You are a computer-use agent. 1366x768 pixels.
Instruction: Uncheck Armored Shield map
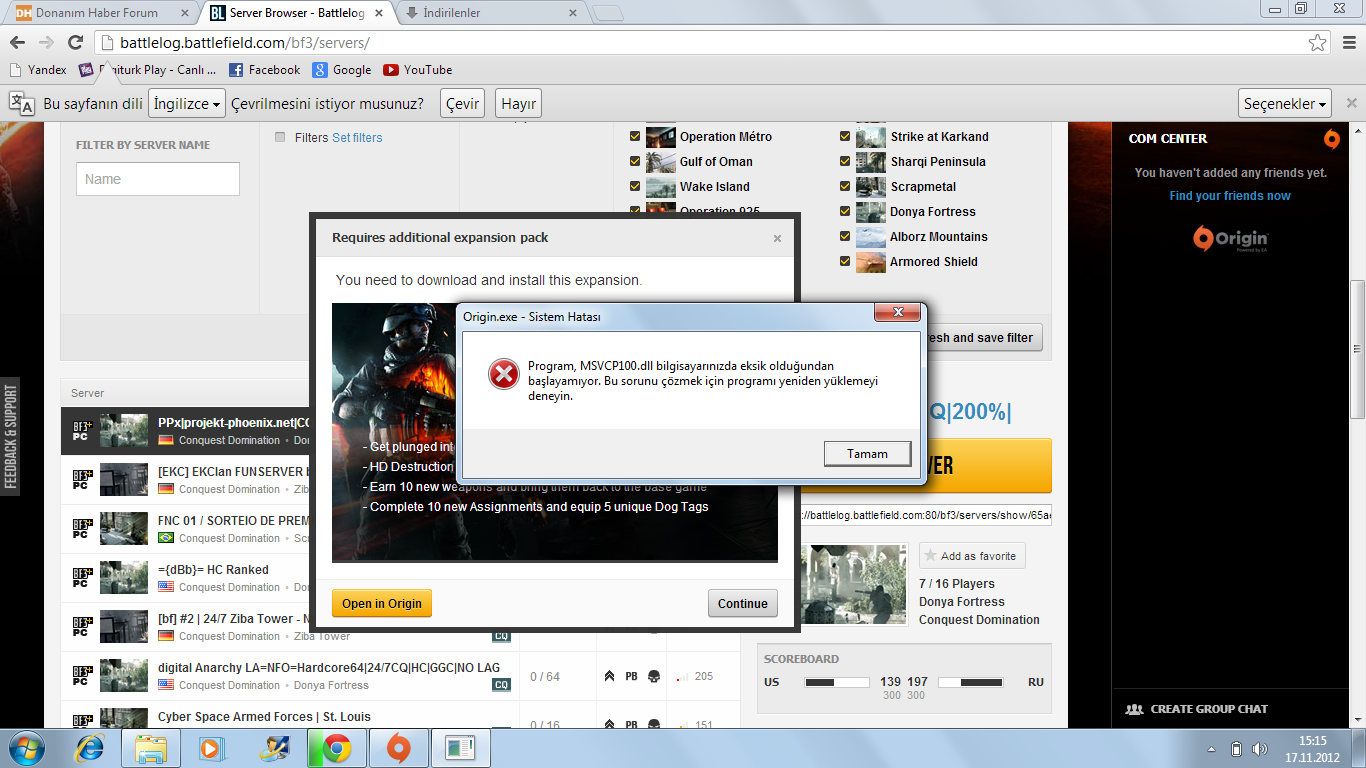tap(846, 261)
